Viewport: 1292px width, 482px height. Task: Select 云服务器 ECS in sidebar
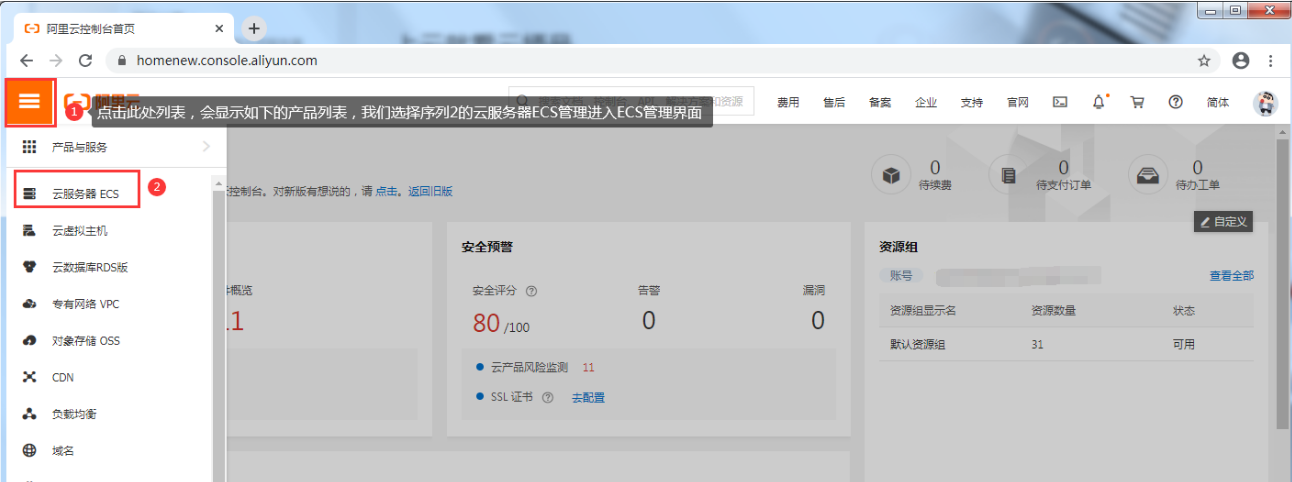click(x=85, y=194)
